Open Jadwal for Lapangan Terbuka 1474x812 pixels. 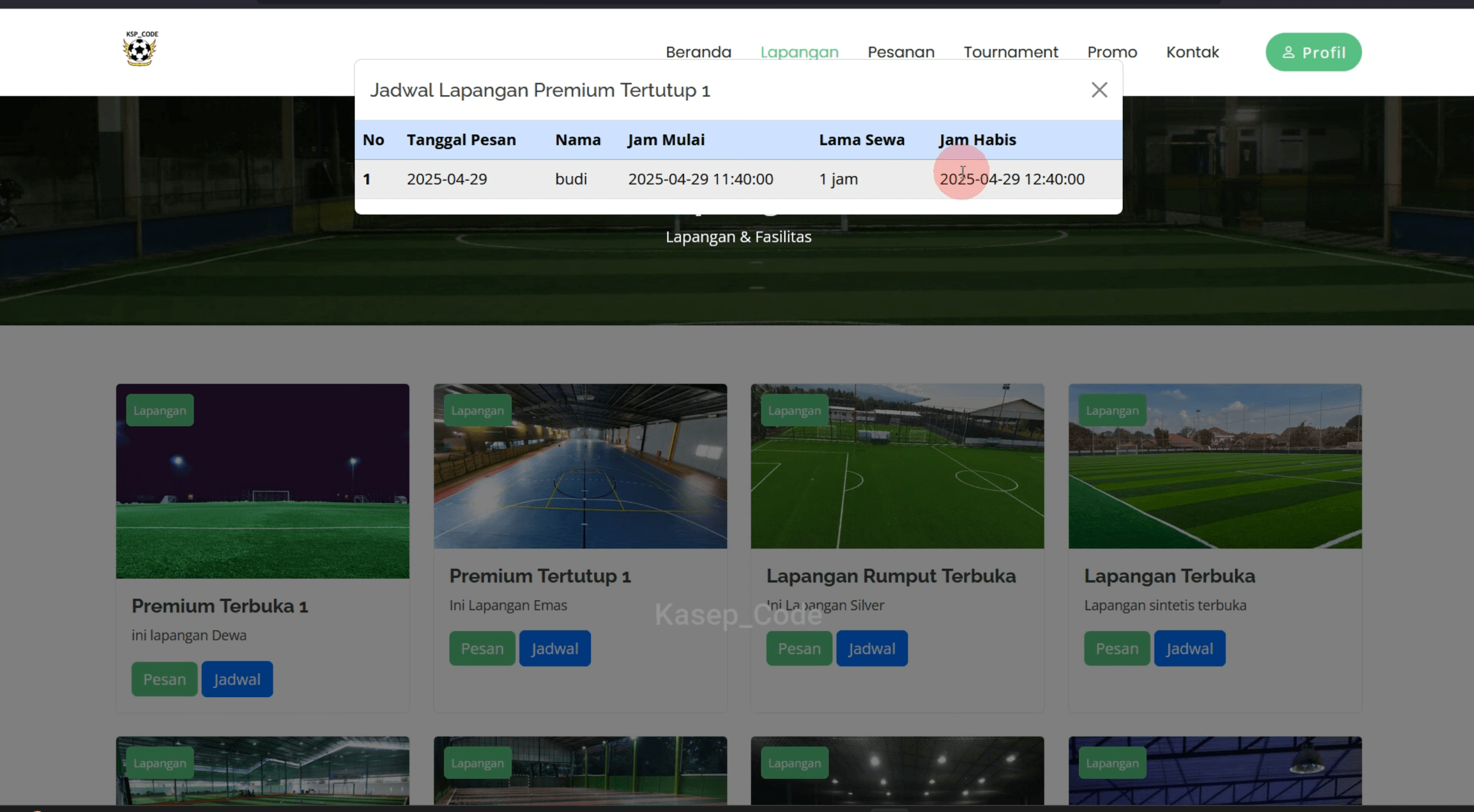1189,648
